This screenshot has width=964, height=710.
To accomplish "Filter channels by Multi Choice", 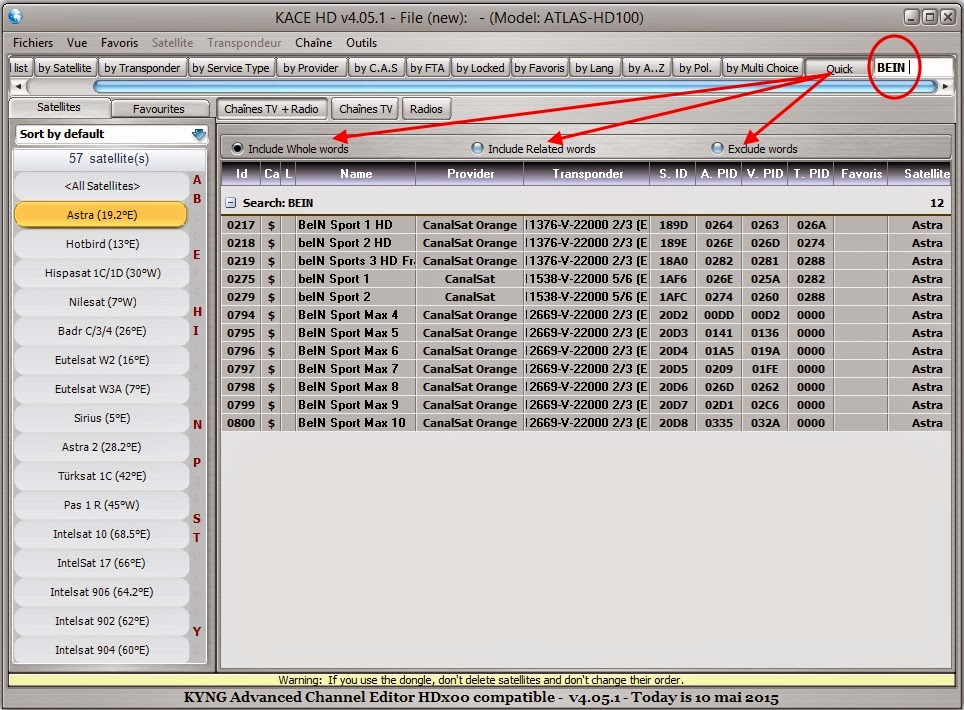I will point(762,67).
